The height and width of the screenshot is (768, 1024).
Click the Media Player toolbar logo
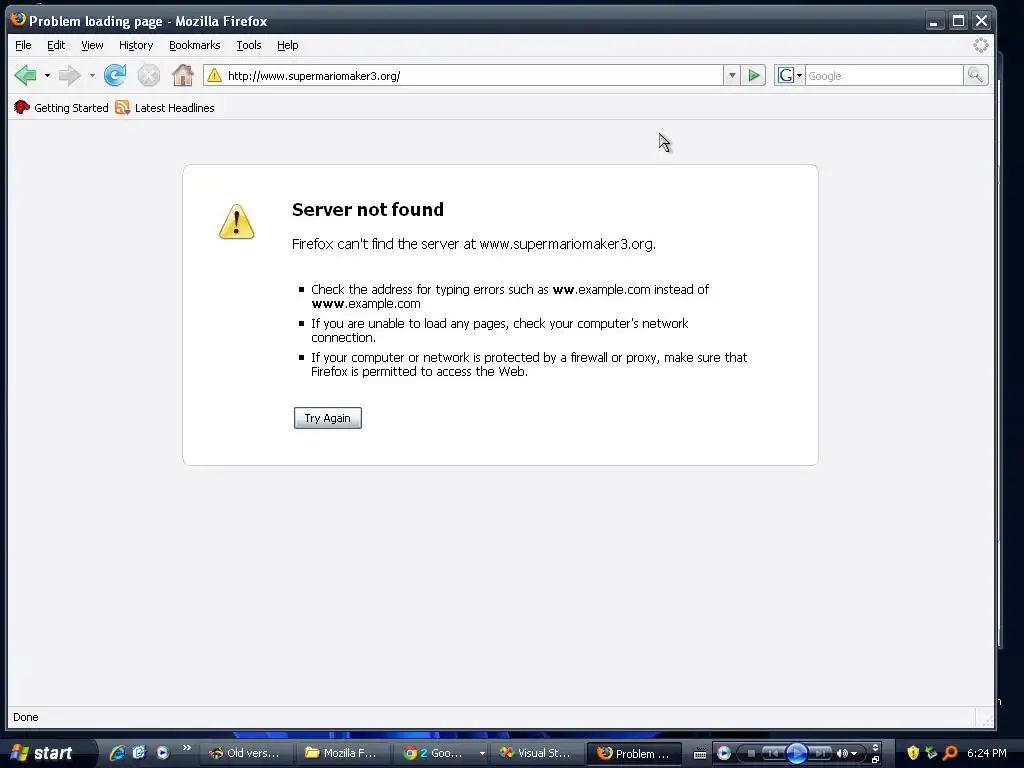[x=724, y=753]
